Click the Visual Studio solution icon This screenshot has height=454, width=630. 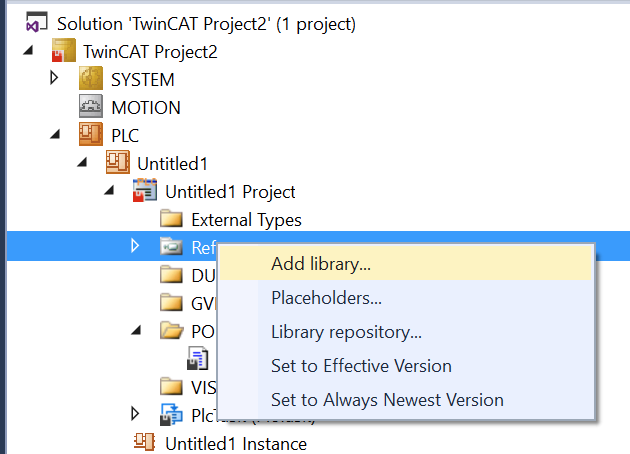[x=37, y=22]
